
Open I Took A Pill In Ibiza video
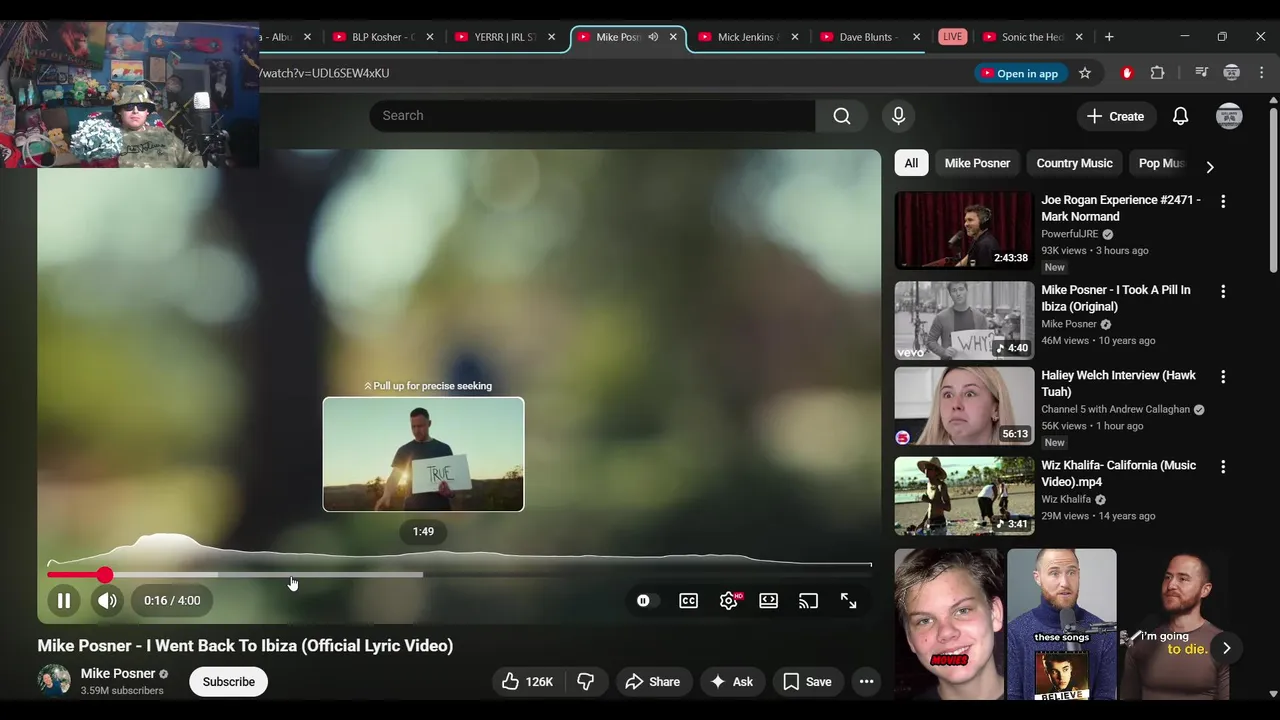(x=1116, y=298)
